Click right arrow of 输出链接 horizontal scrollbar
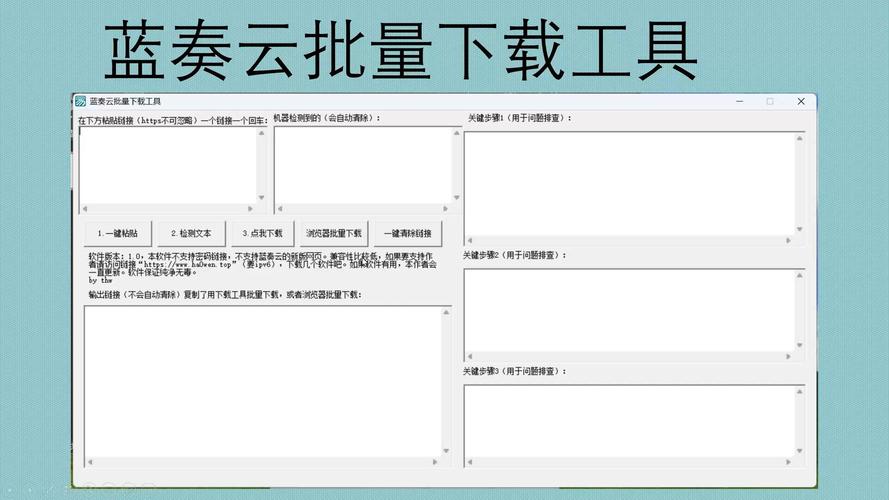889x500 pixels. (x=436, y=462)
